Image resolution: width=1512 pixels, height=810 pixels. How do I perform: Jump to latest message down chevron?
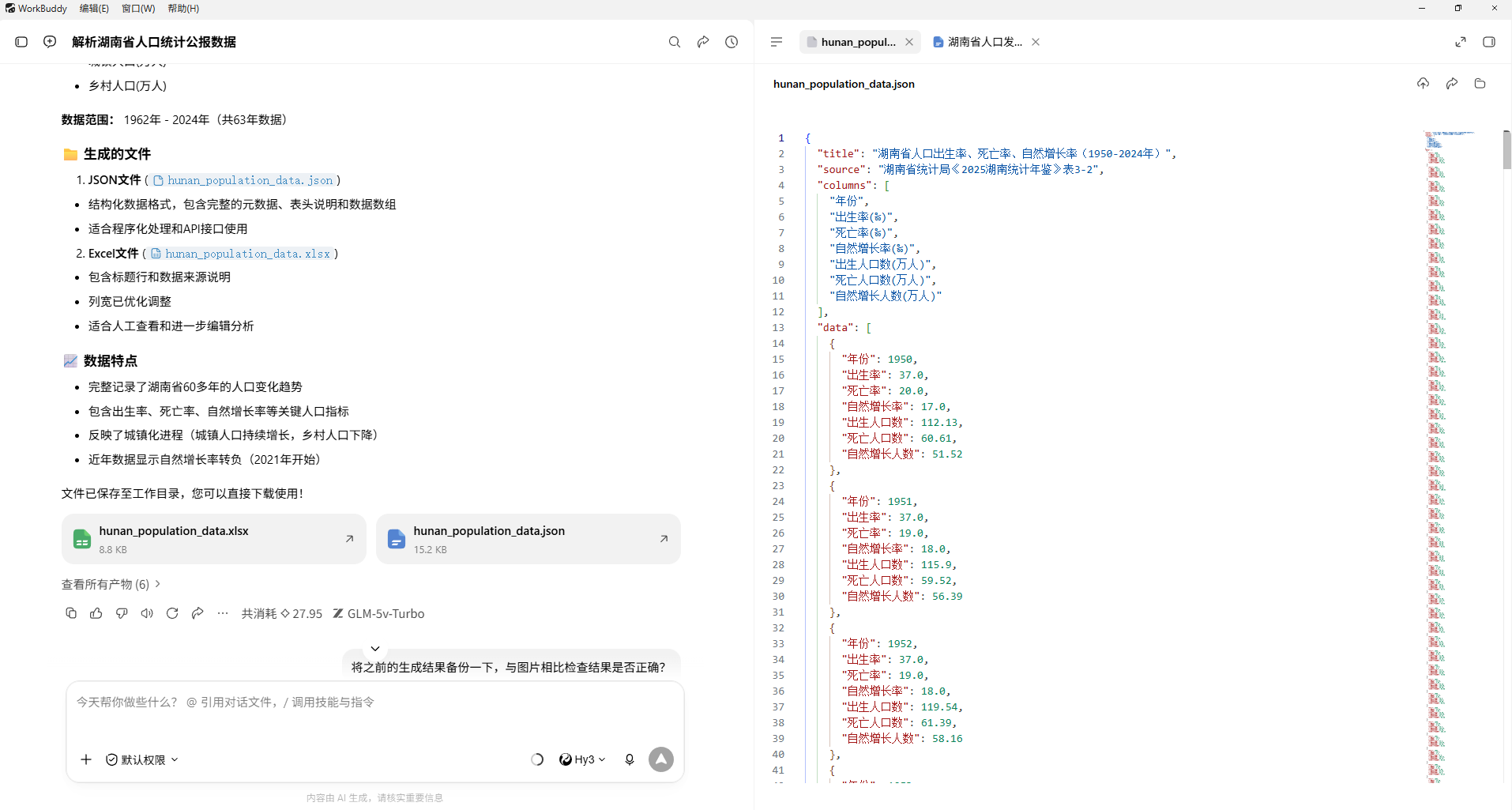pyautogui.click(x=375, y=648)
